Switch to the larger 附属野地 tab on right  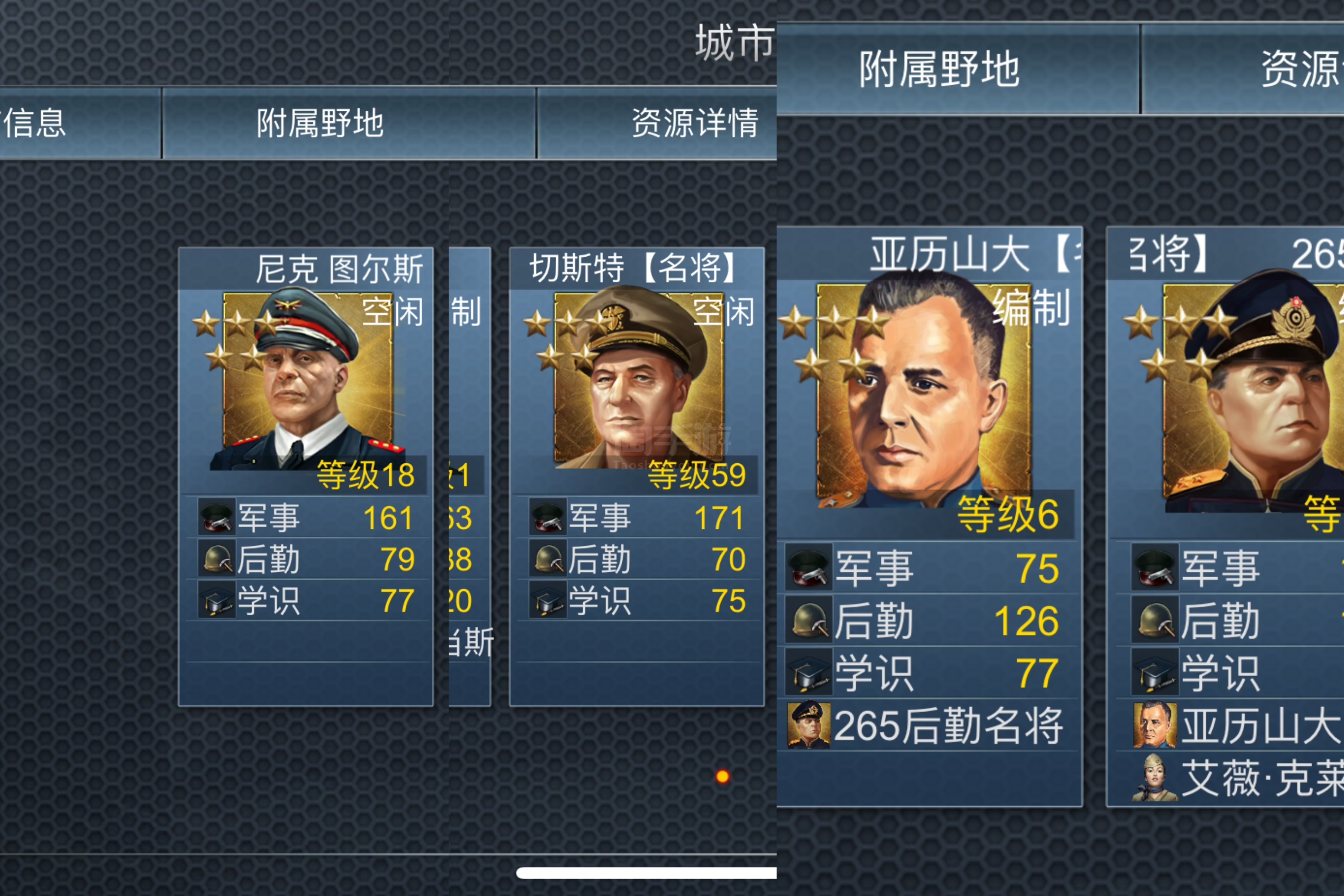click(x=958, y=69)
